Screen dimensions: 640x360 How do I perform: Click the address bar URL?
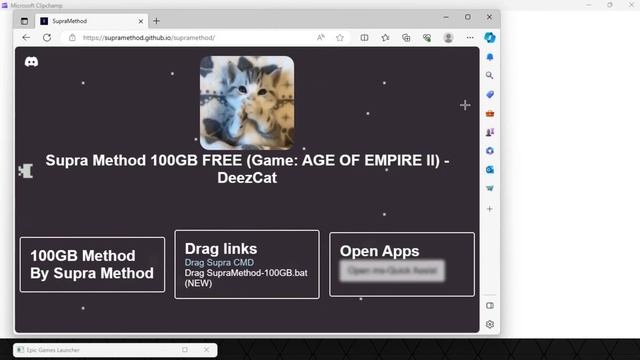tap(149, 38)
